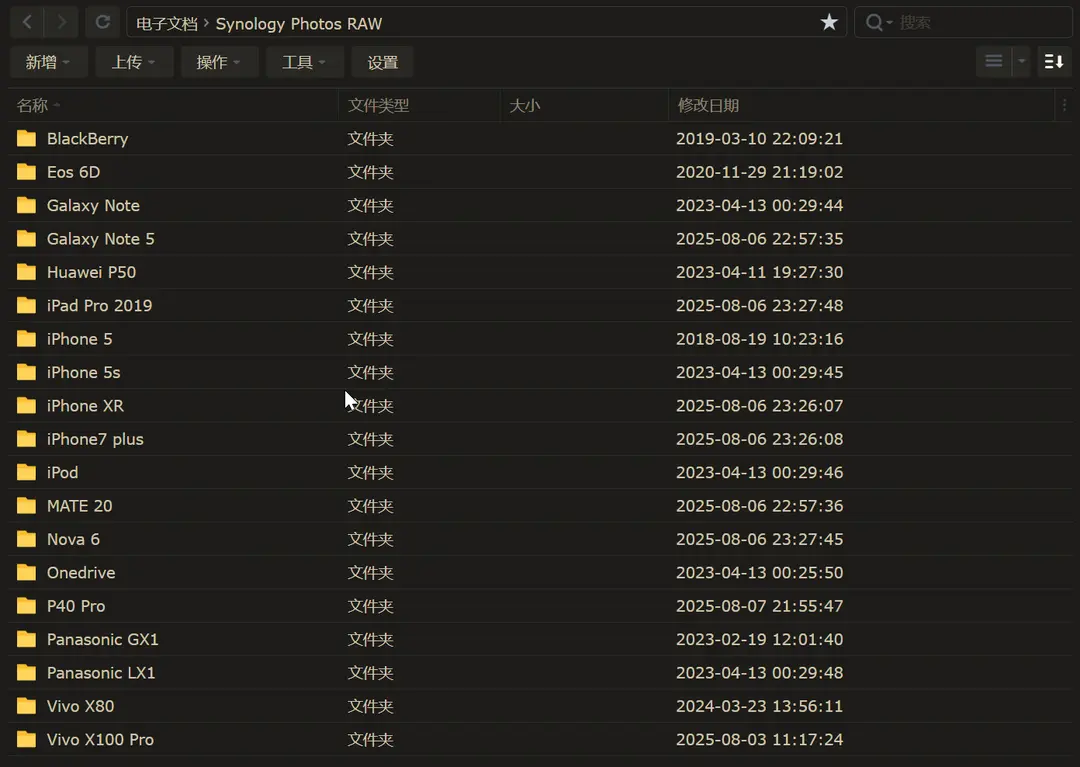Click the forward navigation arrow
This screenshot has height=767, width=1080.
point(62,22)
